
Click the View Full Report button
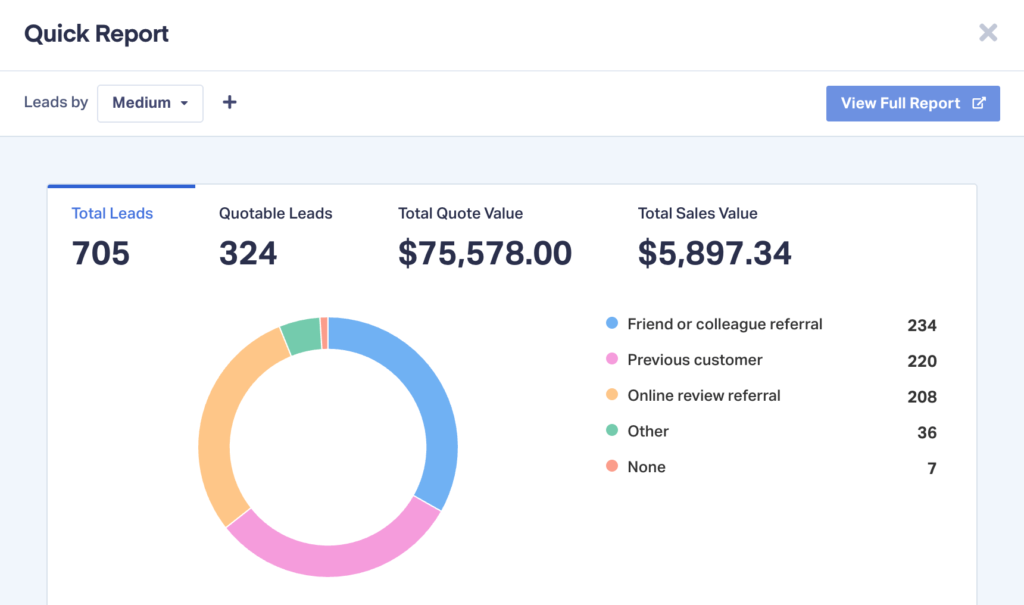913,103
